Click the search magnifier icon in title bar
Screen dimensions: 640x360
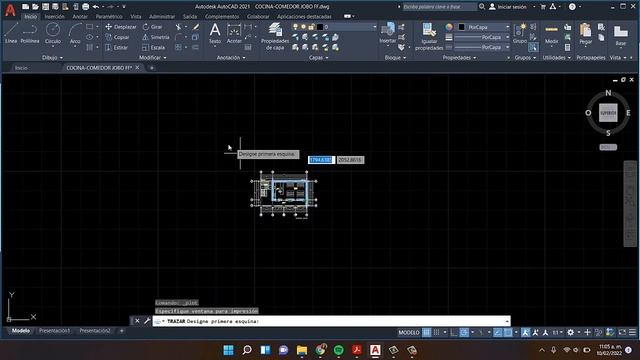click(482, 7)
